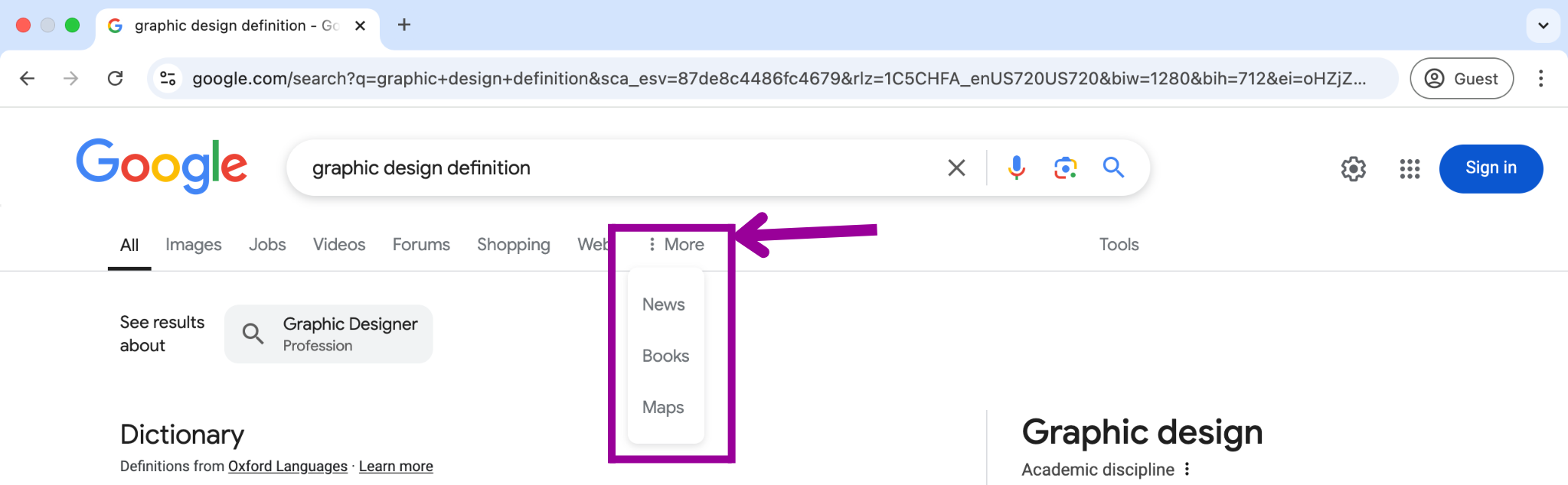Open search by image with Lens icon

[1065, 168]
